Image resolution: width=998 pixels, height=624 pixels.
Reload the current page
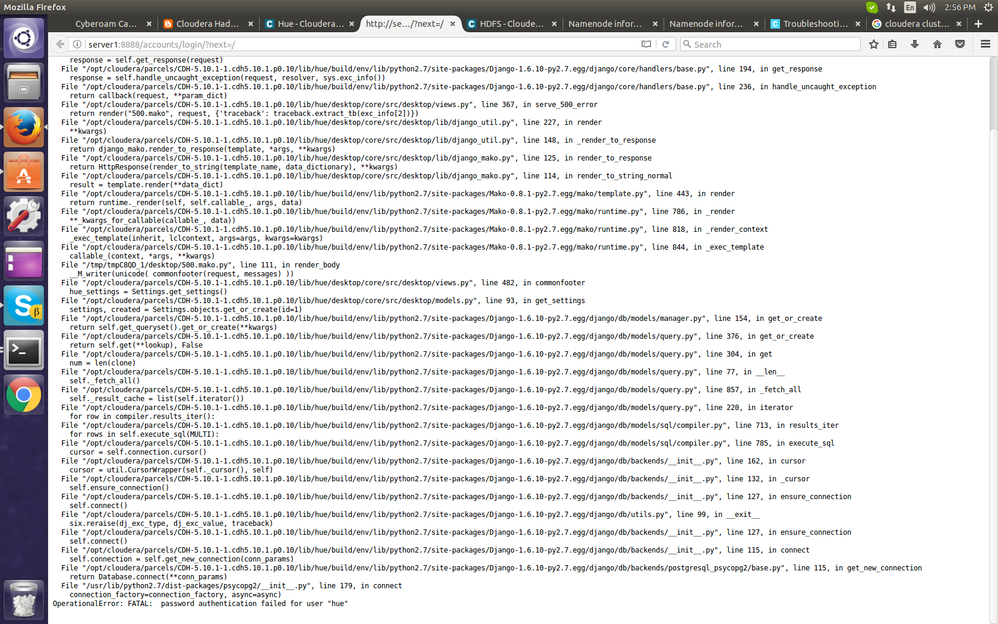coord(665,44)
